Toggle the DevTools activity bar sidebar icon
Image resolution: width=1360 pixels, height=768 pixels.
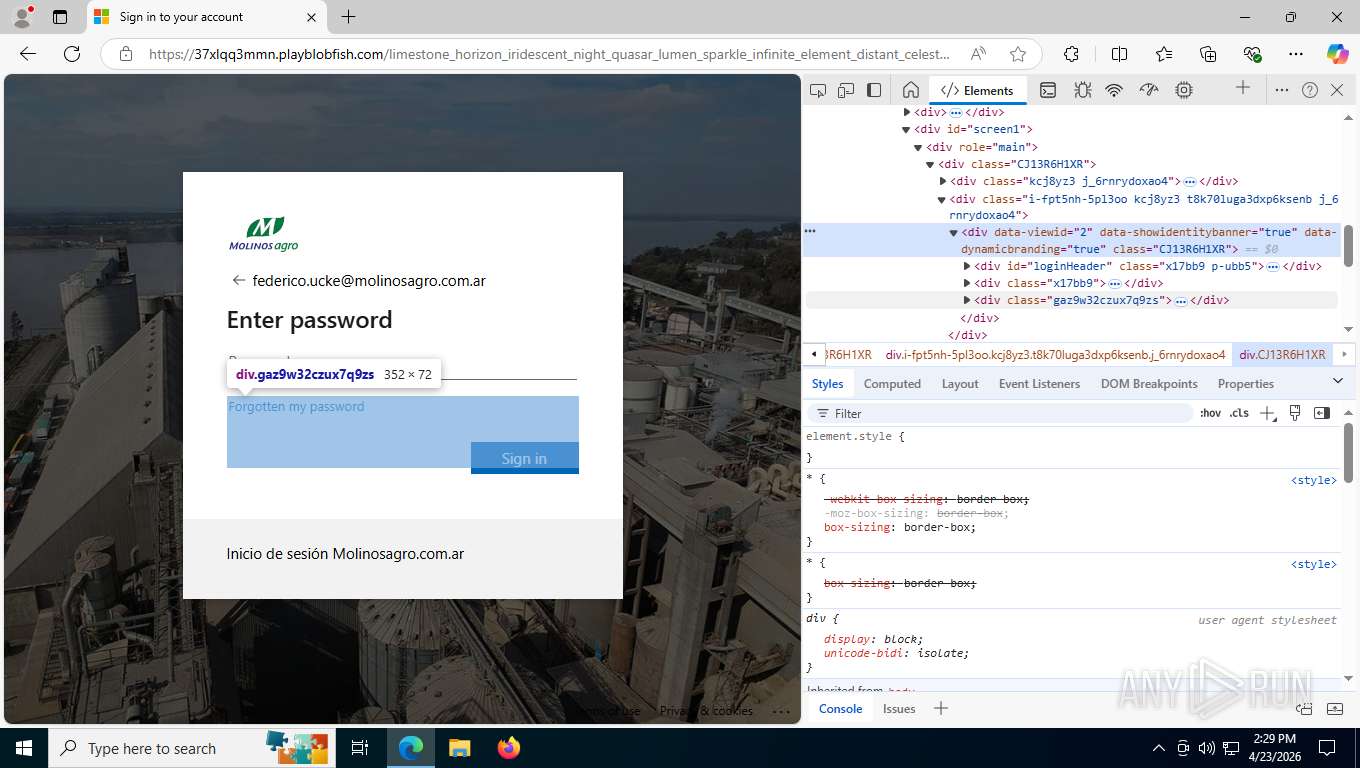pyautogui.click(x=874, y=90)
